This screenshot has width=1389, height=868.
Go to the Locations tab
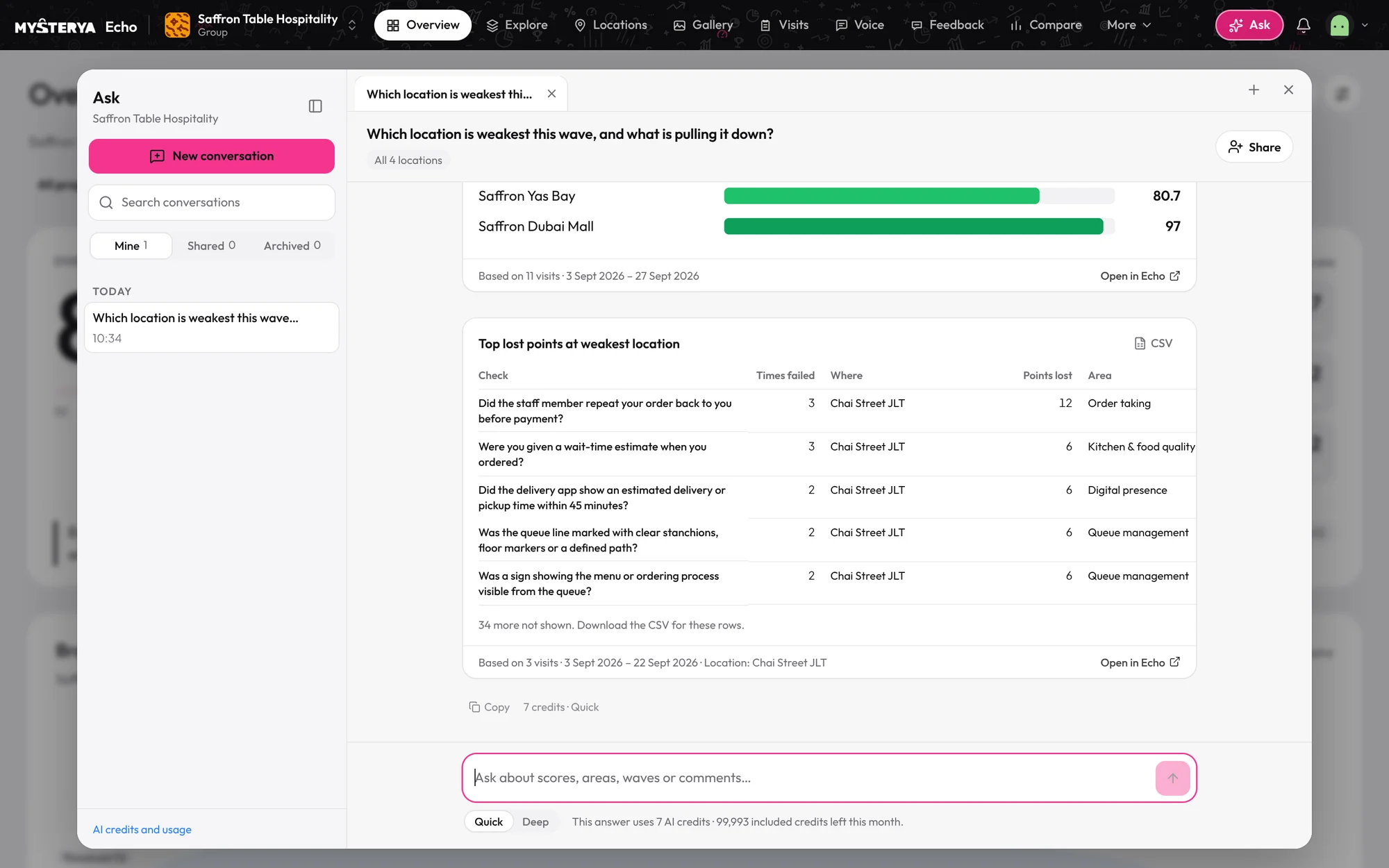point(610,25)
